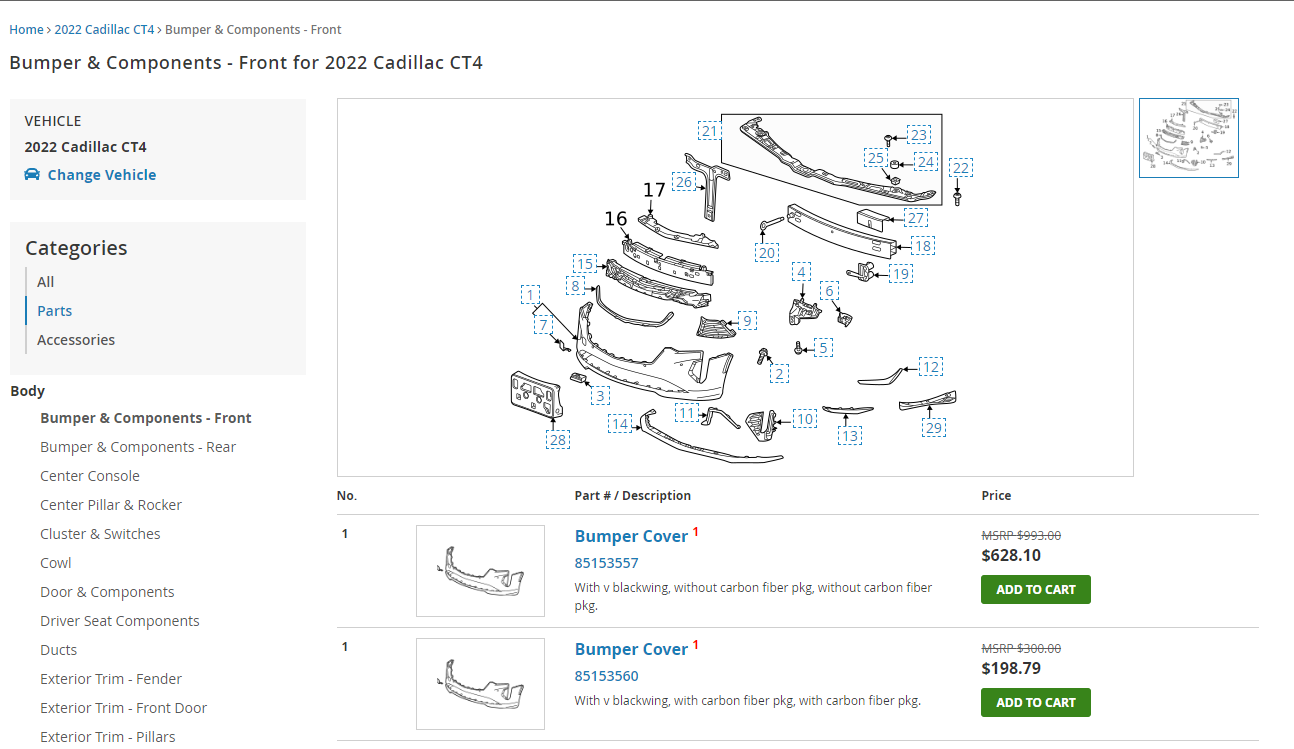The height and width of the screenshot is (749, 1294).
Task: Click the Change Vehicle link
Action: pos(102,175)
